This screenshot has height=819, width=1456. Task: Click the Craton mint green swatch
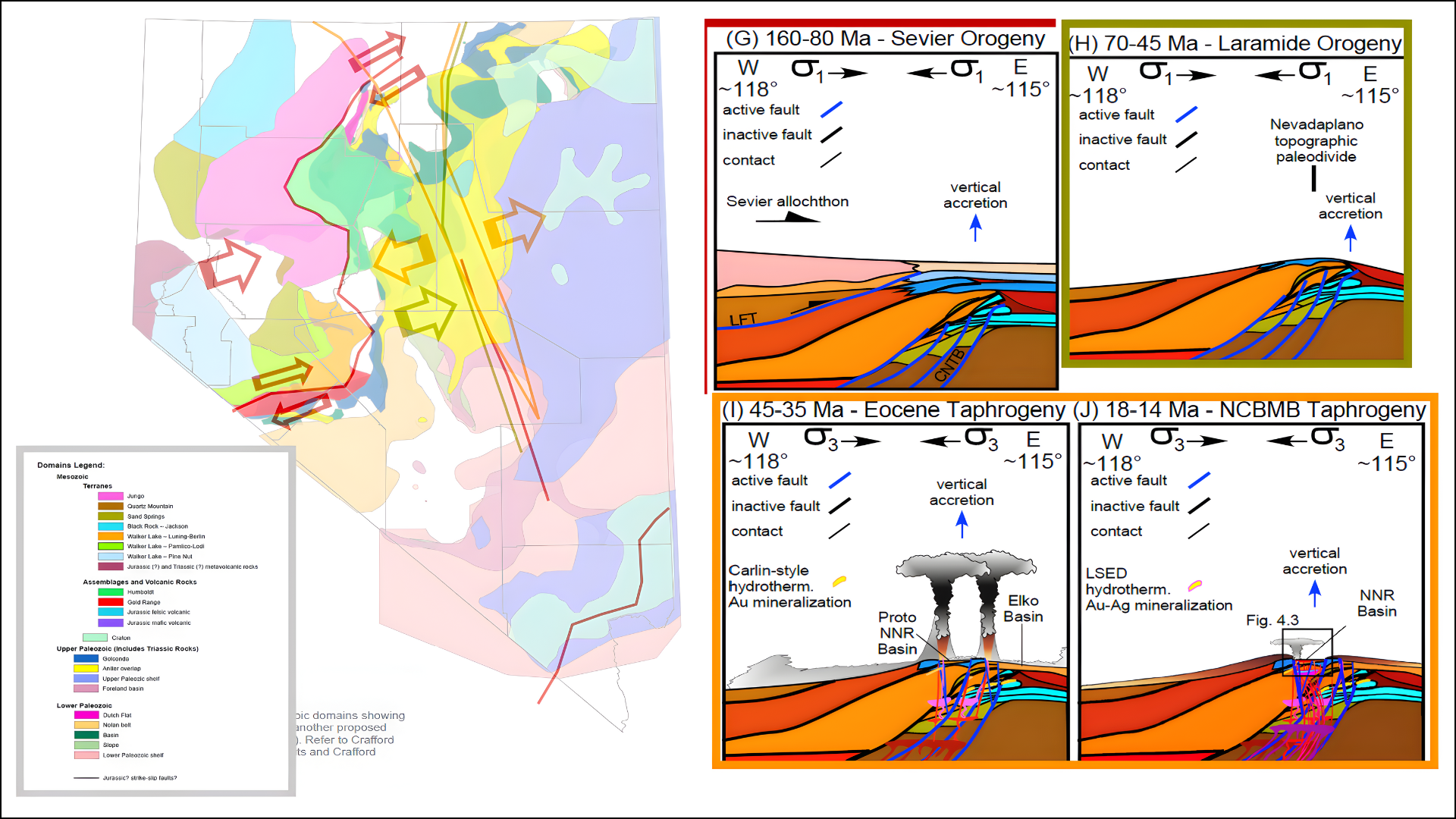[95, 638]
